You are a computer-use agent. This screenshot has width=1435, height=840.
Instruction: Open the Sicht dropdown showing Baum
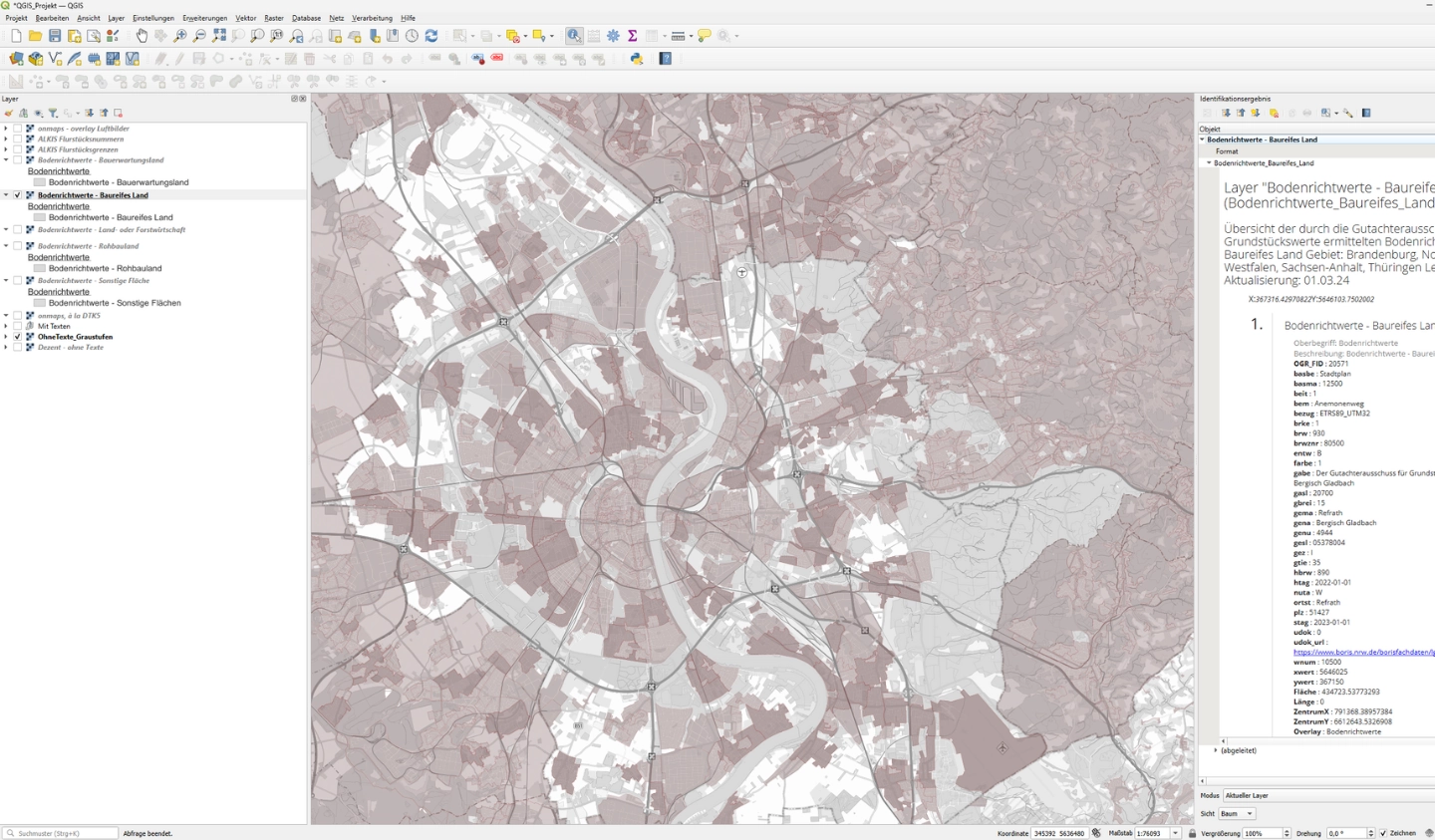(1236, 813)
